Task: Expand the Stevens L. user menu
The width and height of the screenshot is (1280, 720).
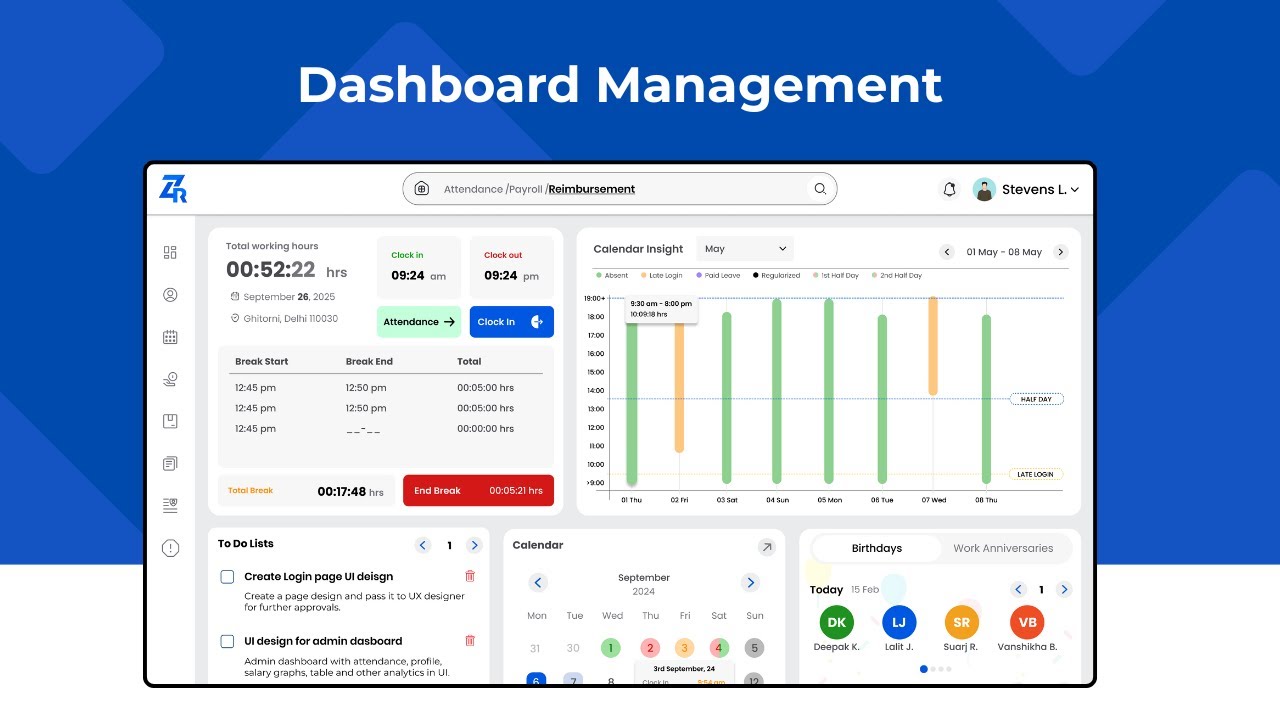Action: (1075, 190)
